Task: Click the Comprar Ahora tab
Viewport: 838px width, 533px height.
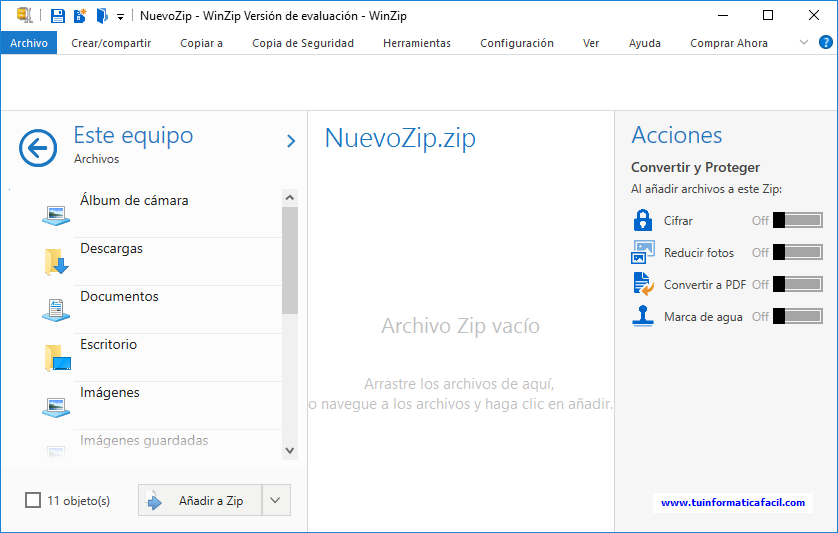Action: 728,43
